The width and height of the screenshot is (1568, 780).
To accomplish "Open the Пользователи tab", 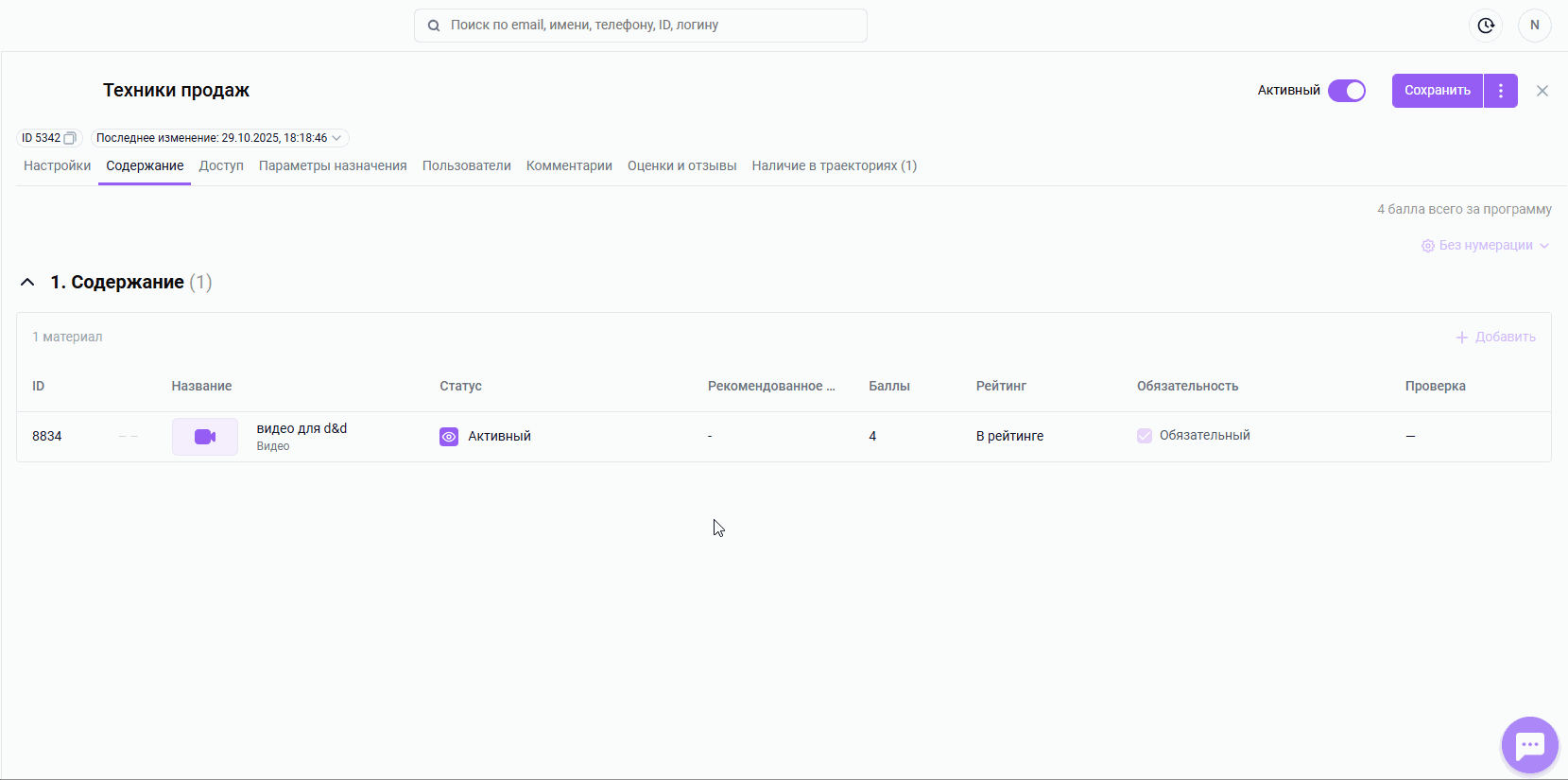I will click(x=466, y=166).
